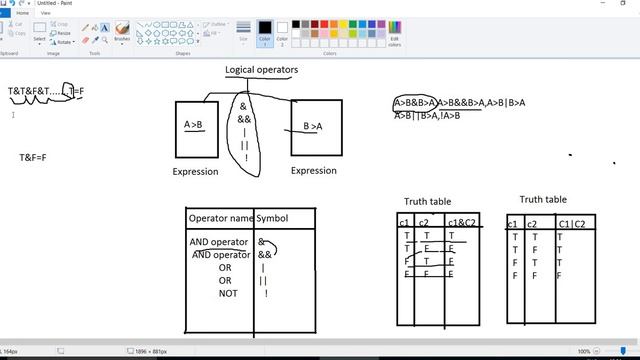Screen dimensions: 640x360
Task: Select the Pencil tool
Action: tap(85, 28)
